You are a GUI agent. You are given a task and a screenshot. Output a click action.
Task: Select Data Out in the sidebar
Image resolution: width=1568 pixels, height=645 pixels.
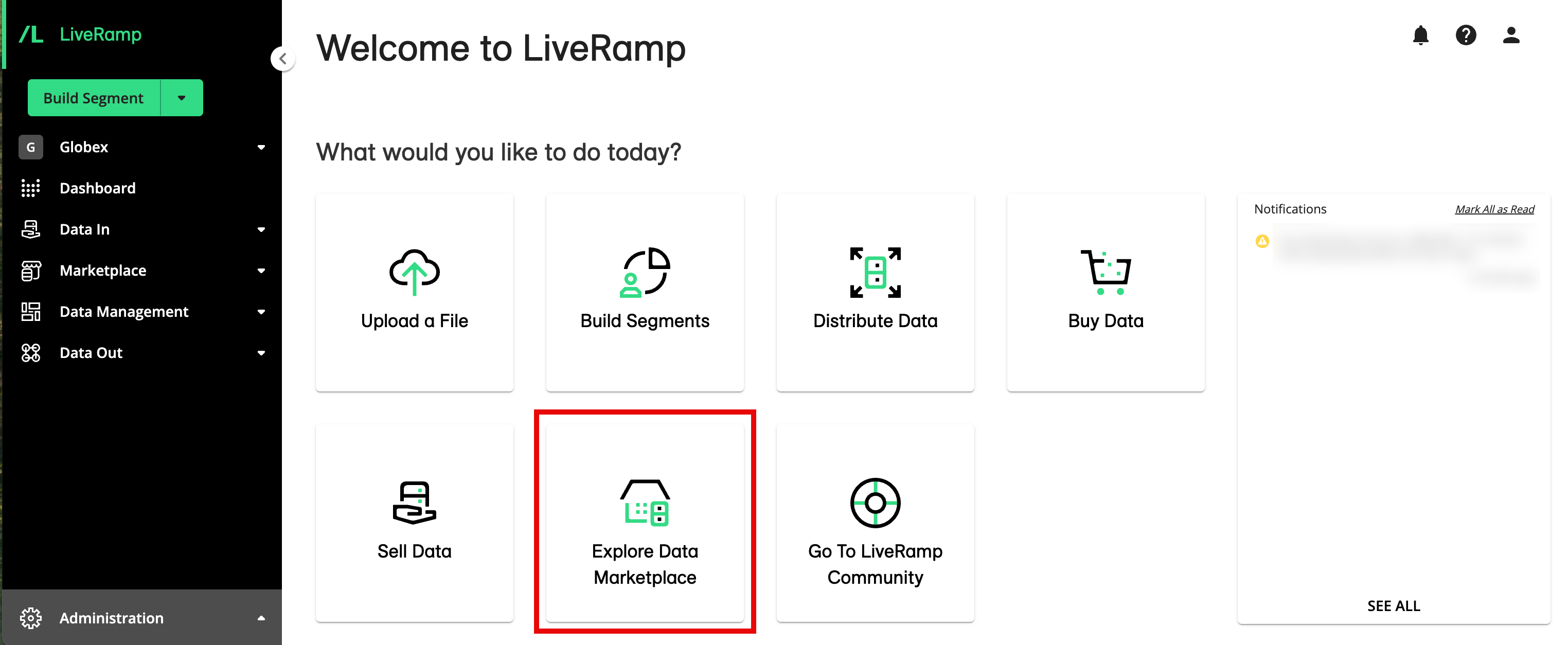point(91,353)
